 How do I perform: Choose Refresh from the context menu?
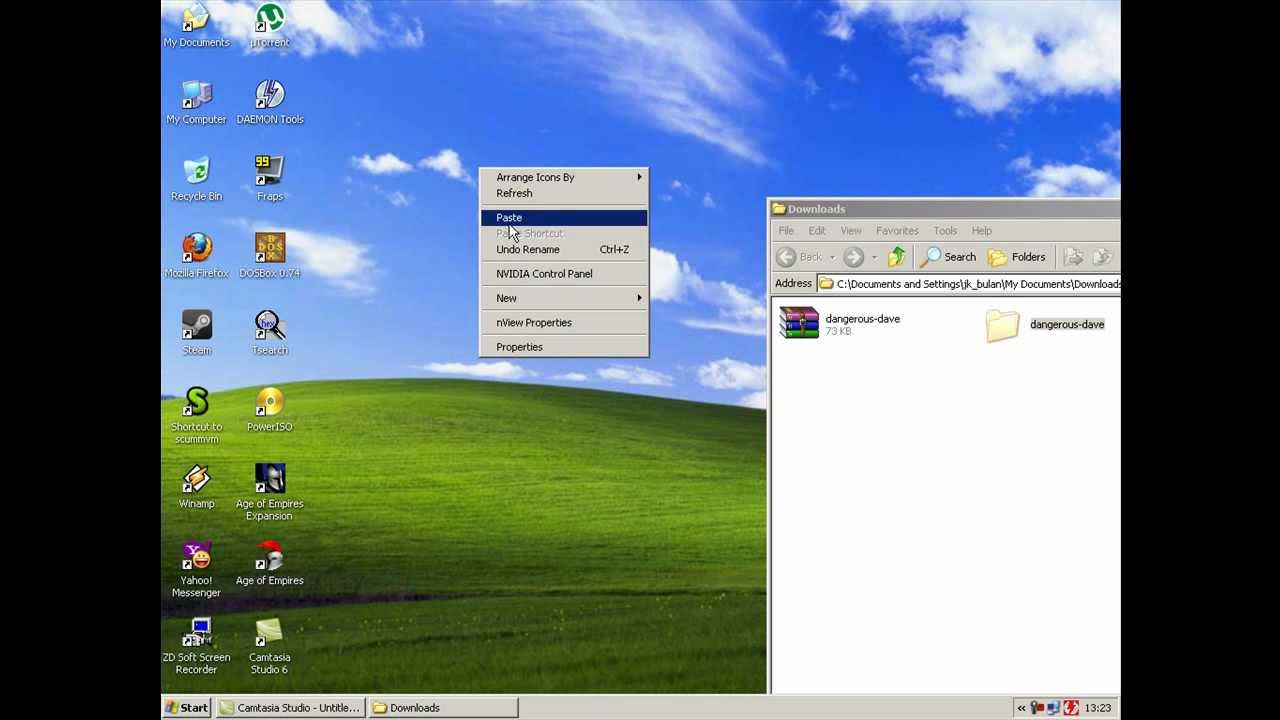click(564, 193)
